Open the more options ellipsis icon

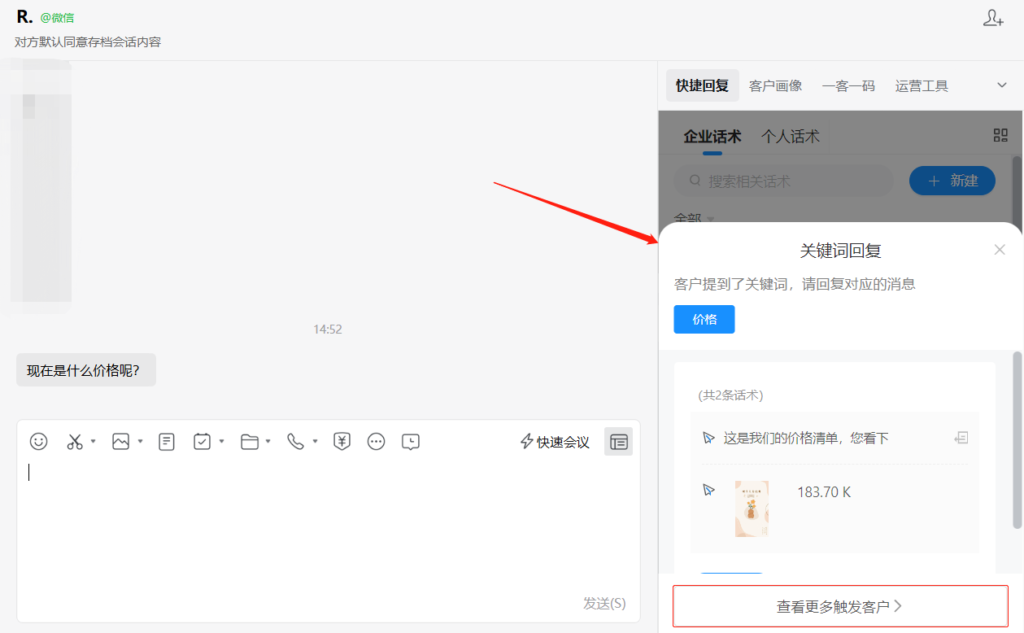[x=376, y=441]
